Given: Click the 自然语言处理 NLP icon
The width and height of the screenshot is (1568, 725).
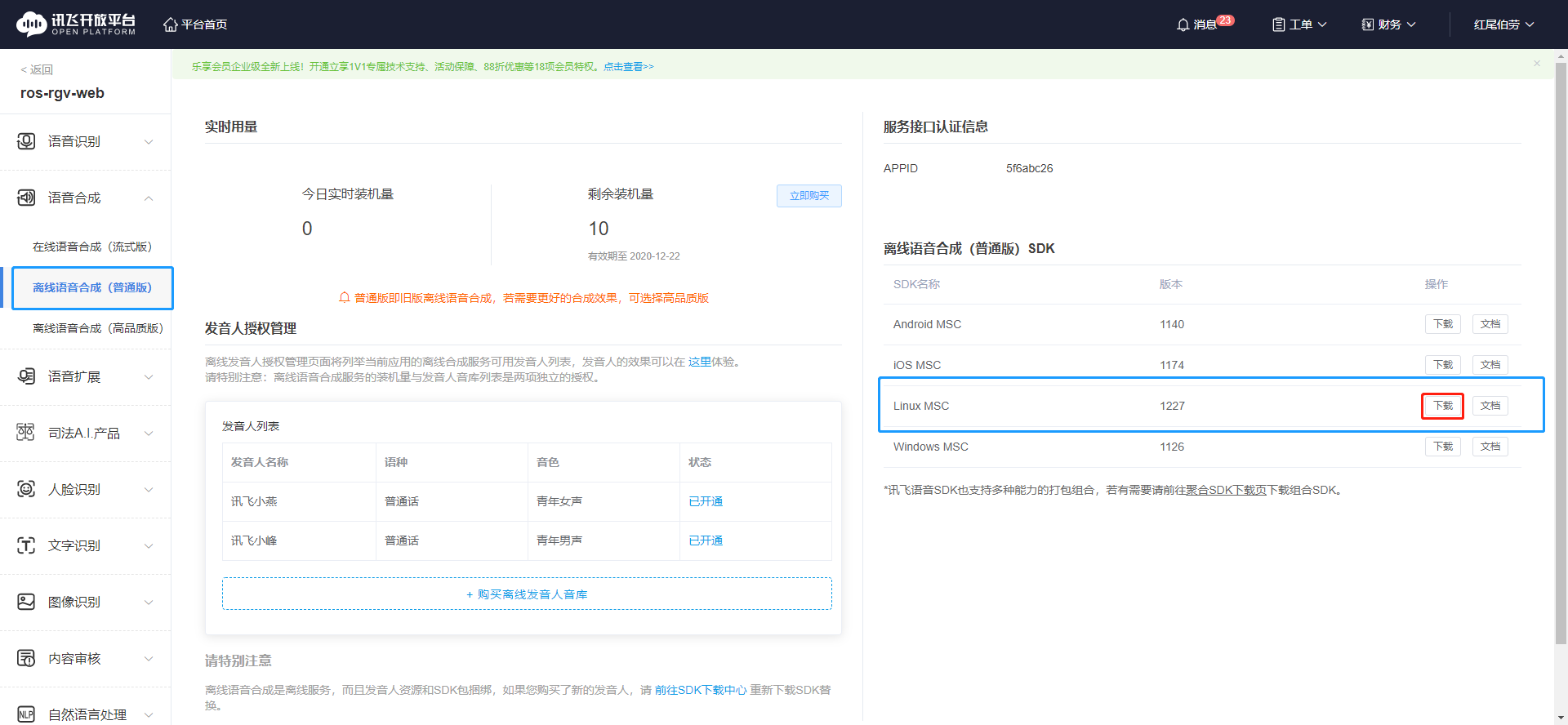Looking at the screenshot, I should coord(26,714).
